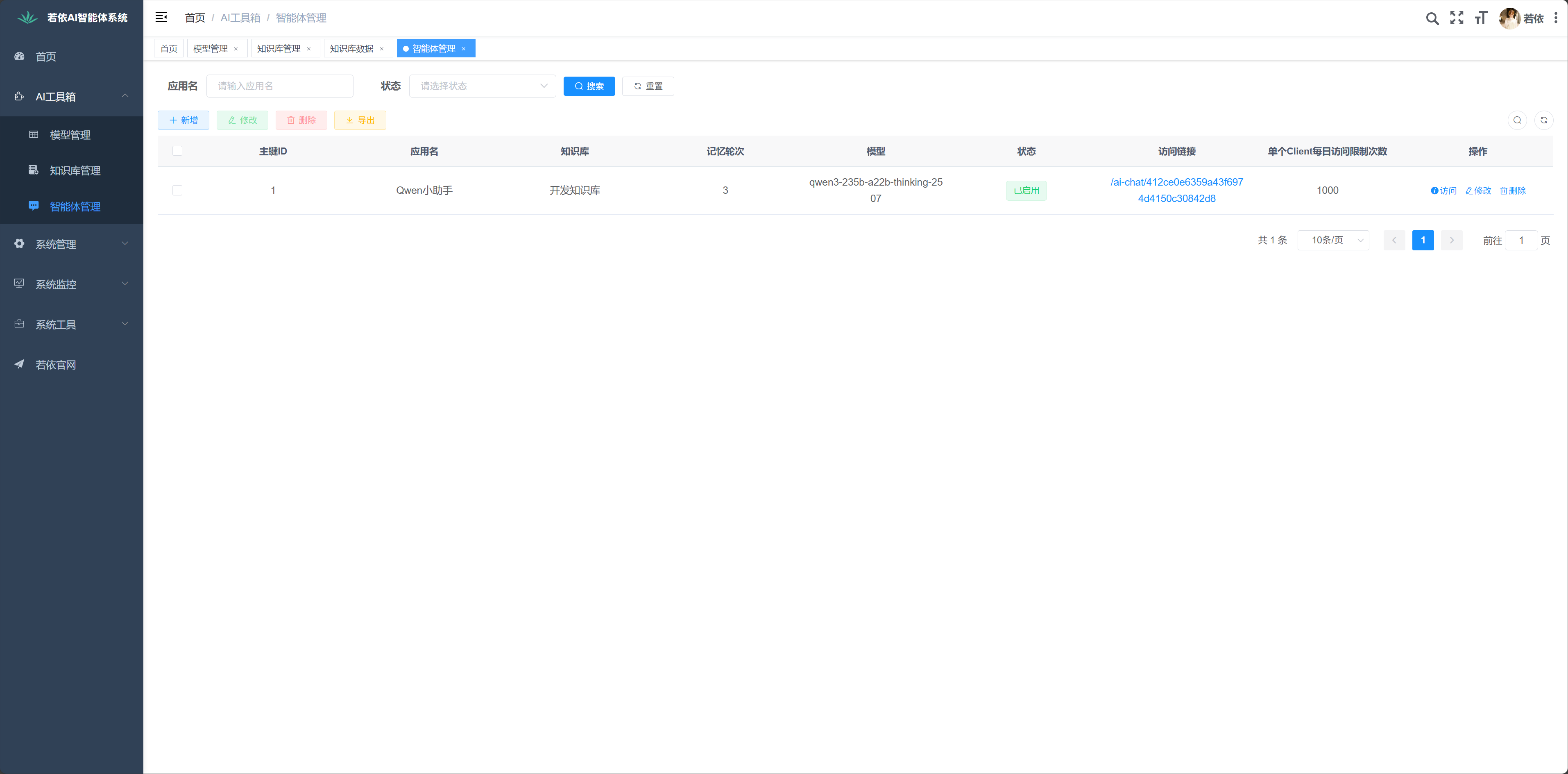The image size is (1568, 774).
Task: Collapse the sidebar with hamburger icon
Action: click(161, 18)
